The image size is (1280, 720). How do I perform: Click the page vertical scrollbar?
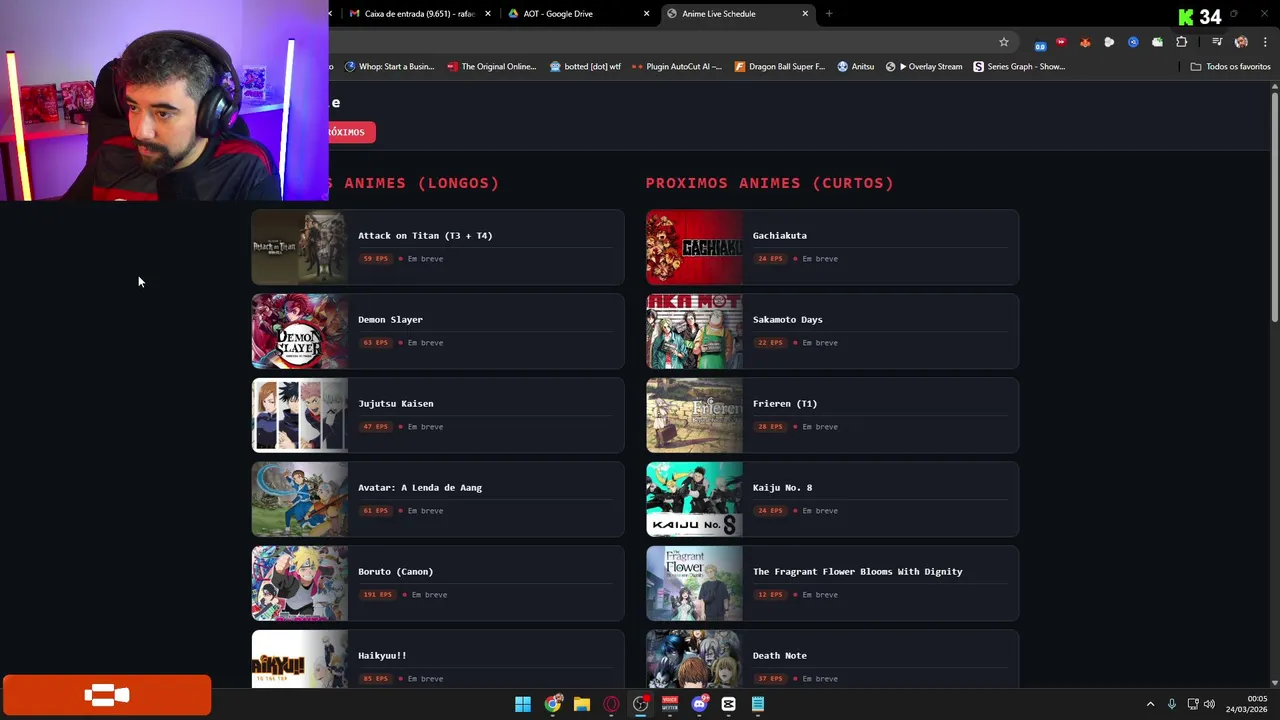pyautogui.click(x=1274, y=205)
